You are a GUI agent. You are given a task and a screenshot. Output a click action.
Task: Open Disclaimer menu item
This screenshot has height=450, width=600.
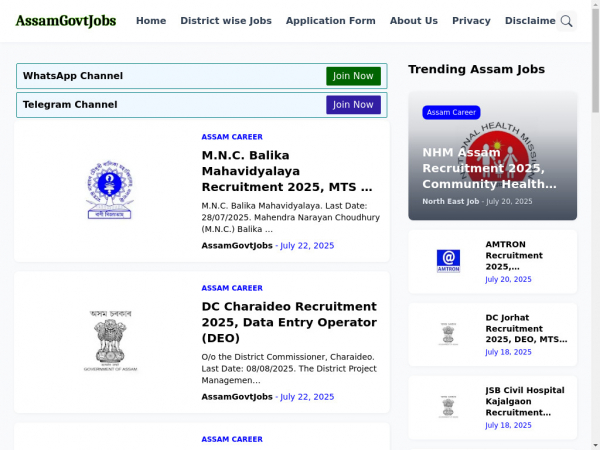point(530,21)
